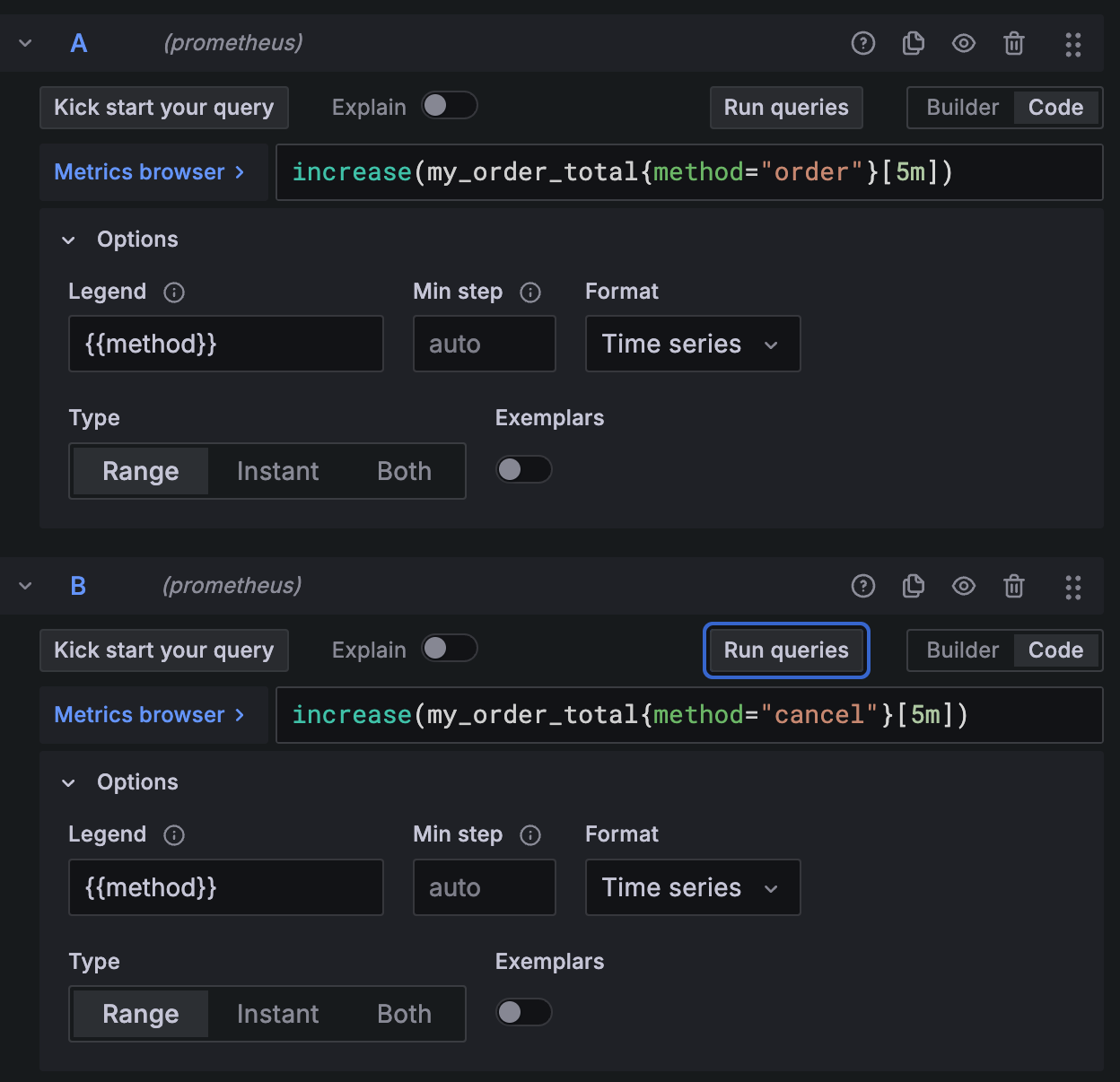Switch query B to Builder mode
This screenshot has height=1082, width=1120.
(x=962, y=650)
